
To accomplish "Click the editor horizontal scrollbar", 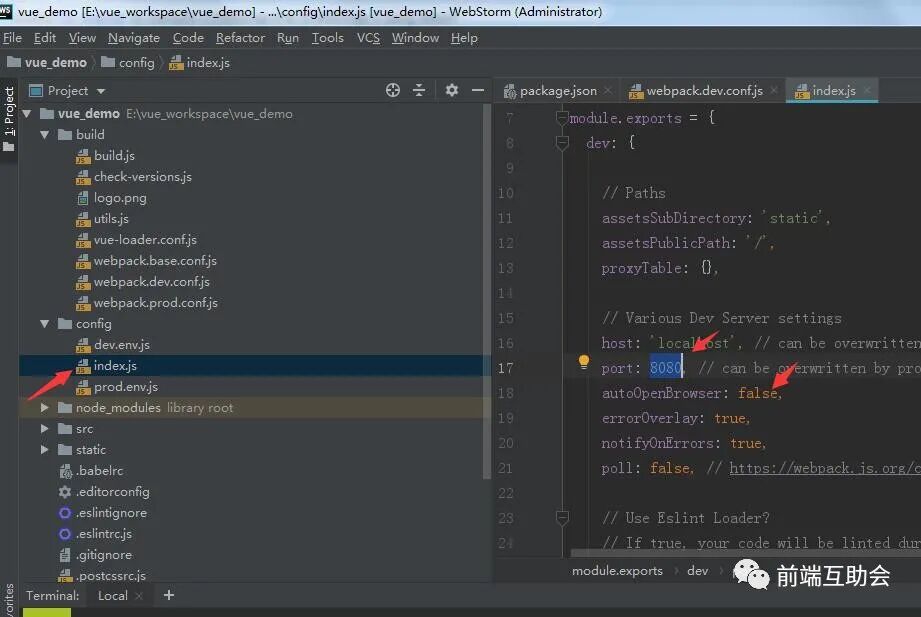I will (x=745, y=553).
